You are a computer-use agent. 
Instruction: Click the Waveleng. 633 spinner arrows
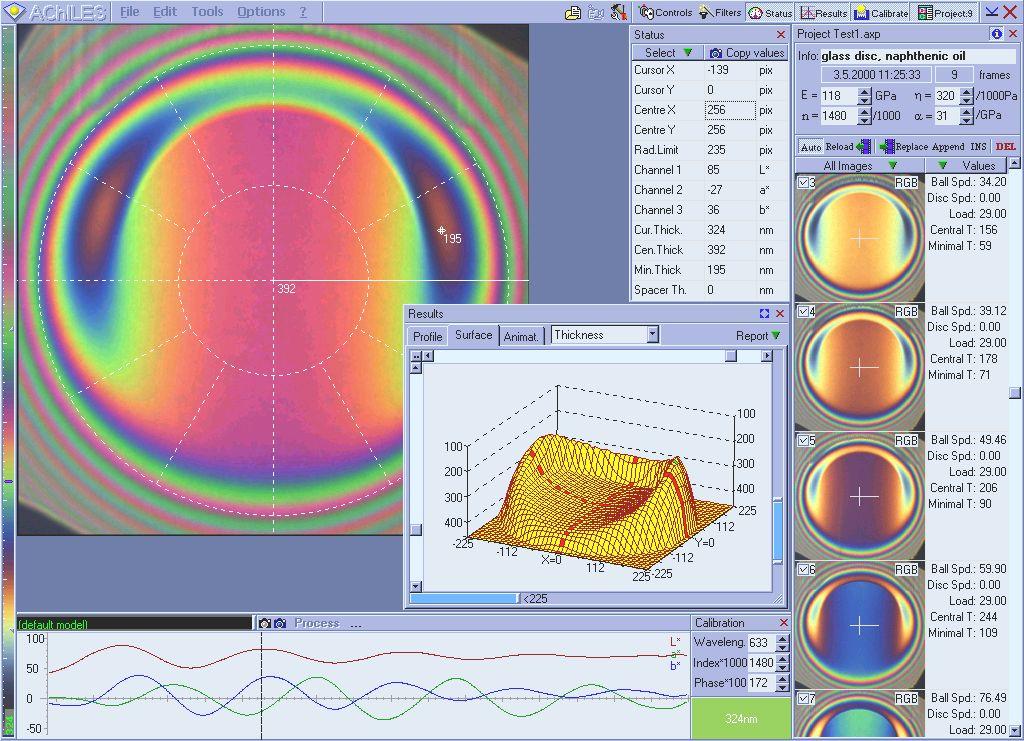(x=782, y=643)
